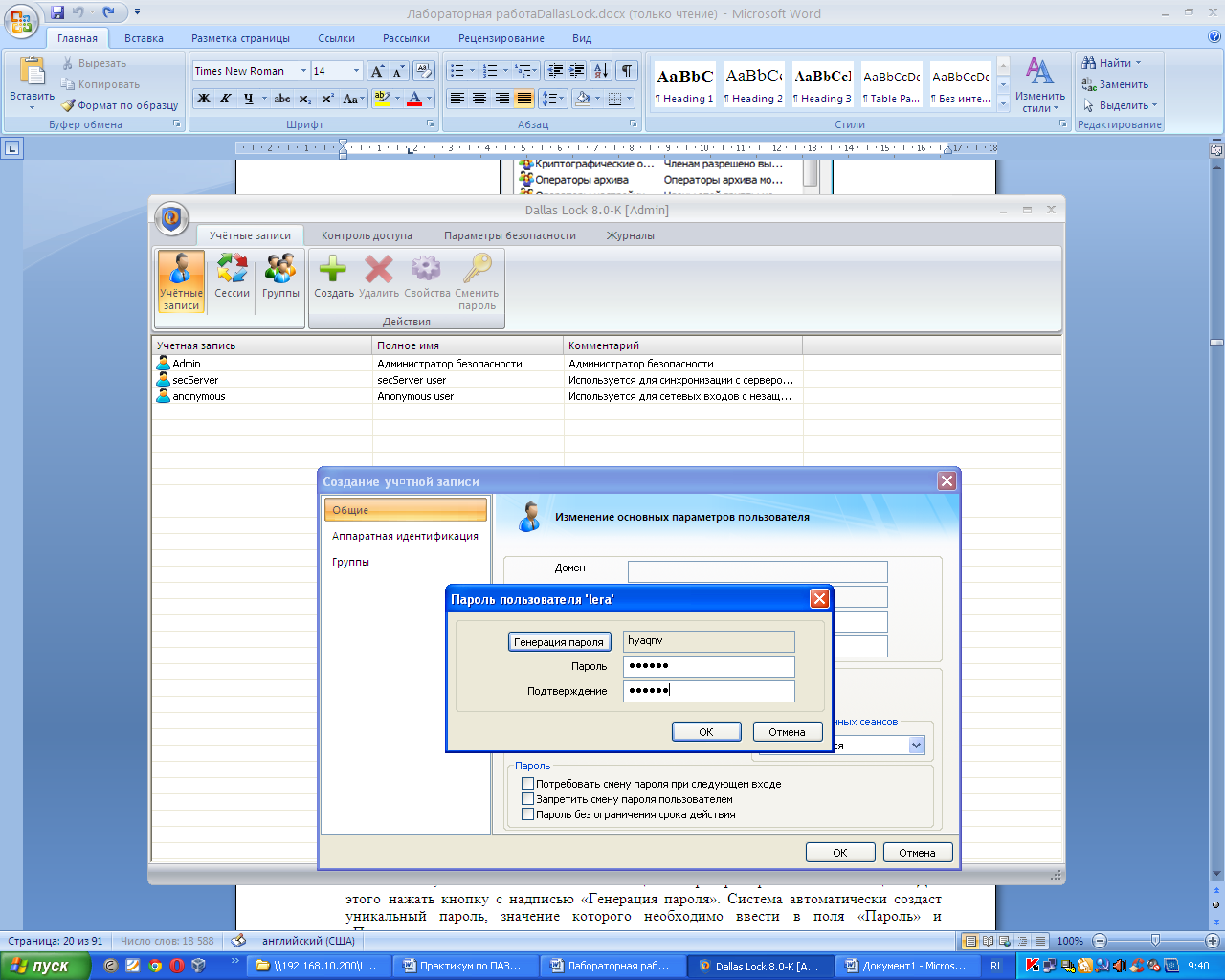Viewport: 1225px width, 980px height.
Task: Click Отмена in Создание учётной записи dialog
Action: [917, 852]
